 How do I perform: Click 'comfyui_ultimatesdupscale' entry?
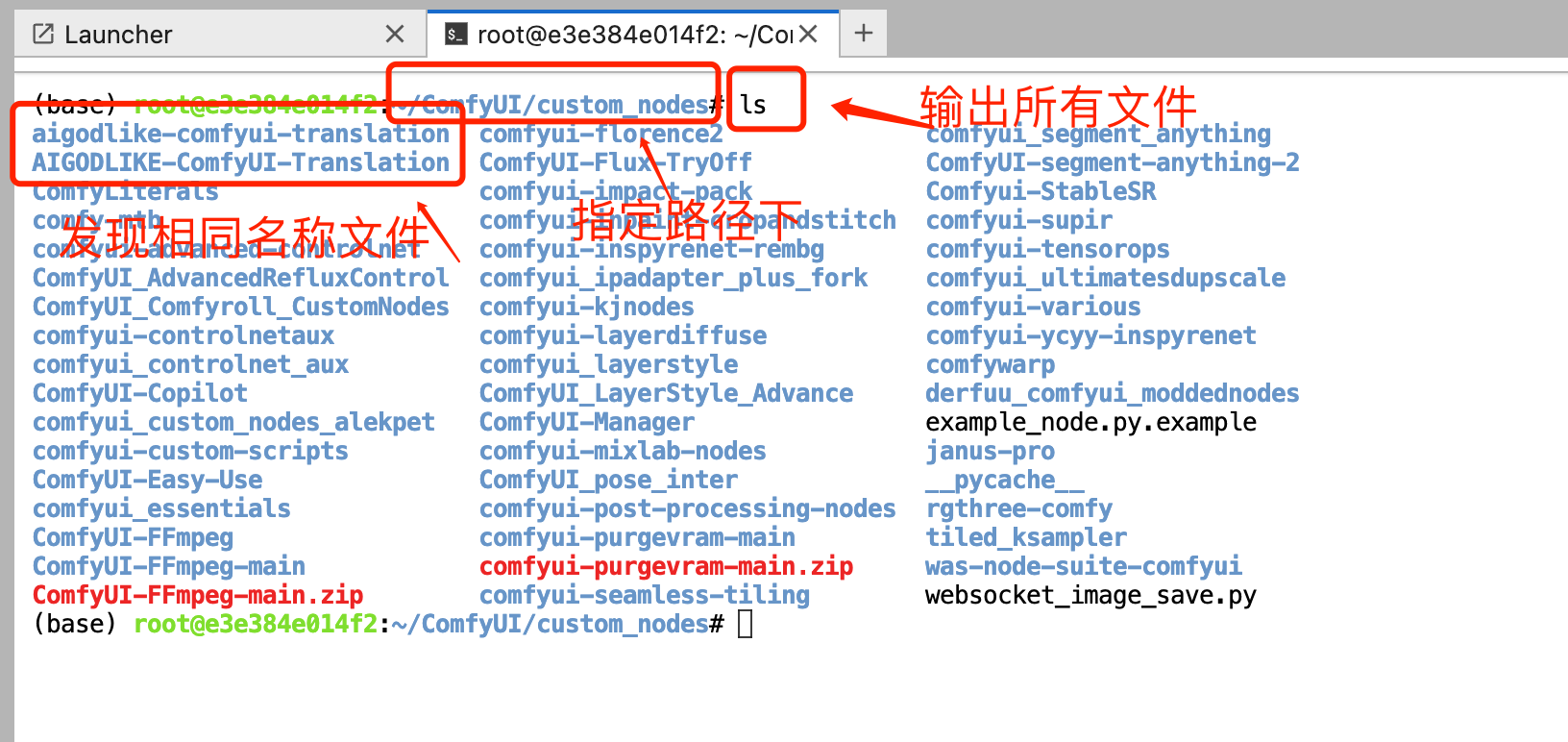click(x=1106, y=278)
